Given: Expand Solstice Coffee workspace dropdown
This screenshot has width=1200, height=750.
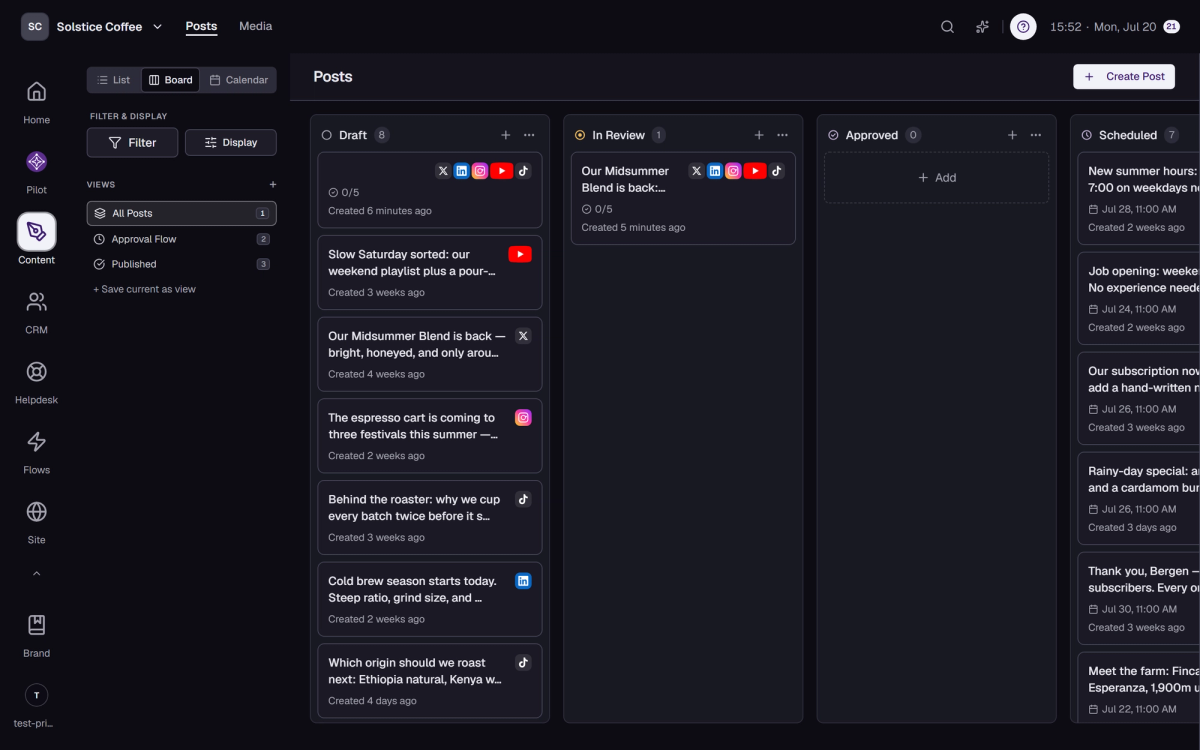Looking at the screenshot, I should [x=157, y=27].
